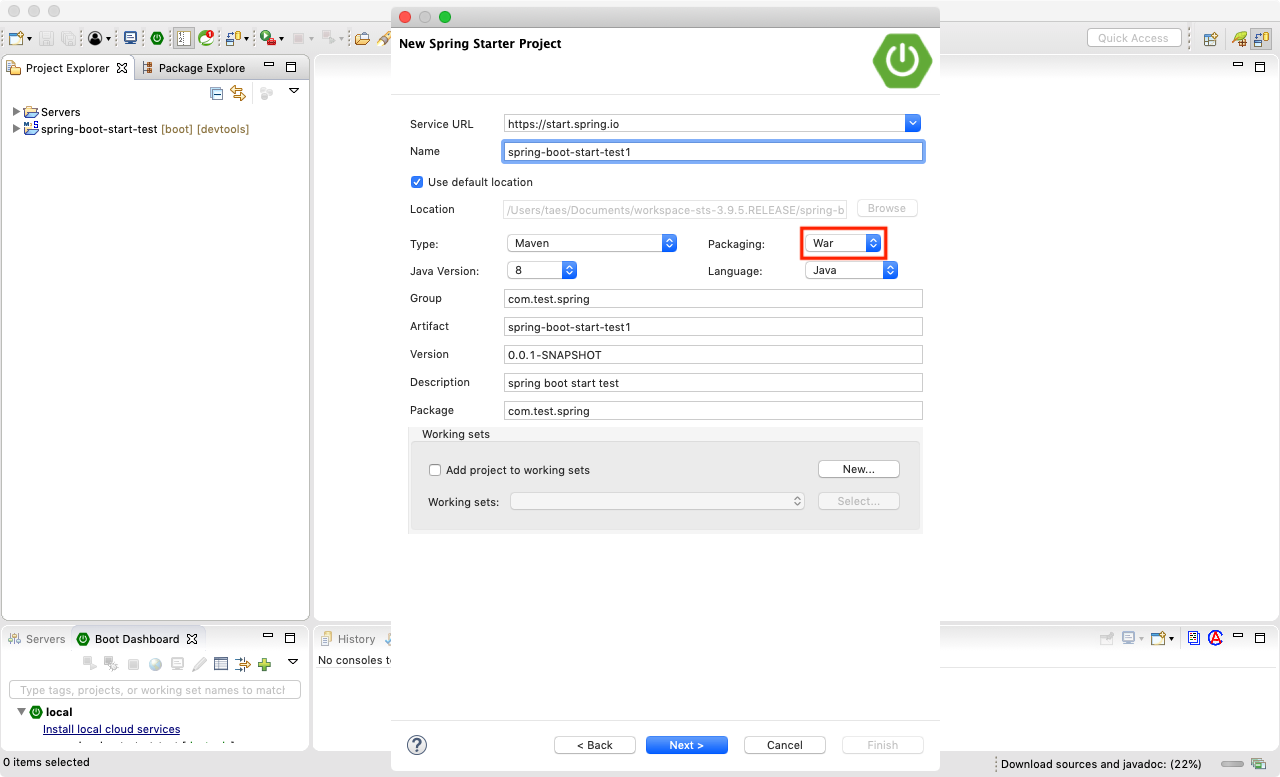This screenshot has height=777, width=1280.
Task: Open the Java Version dropdown
Action: (542, 270)
